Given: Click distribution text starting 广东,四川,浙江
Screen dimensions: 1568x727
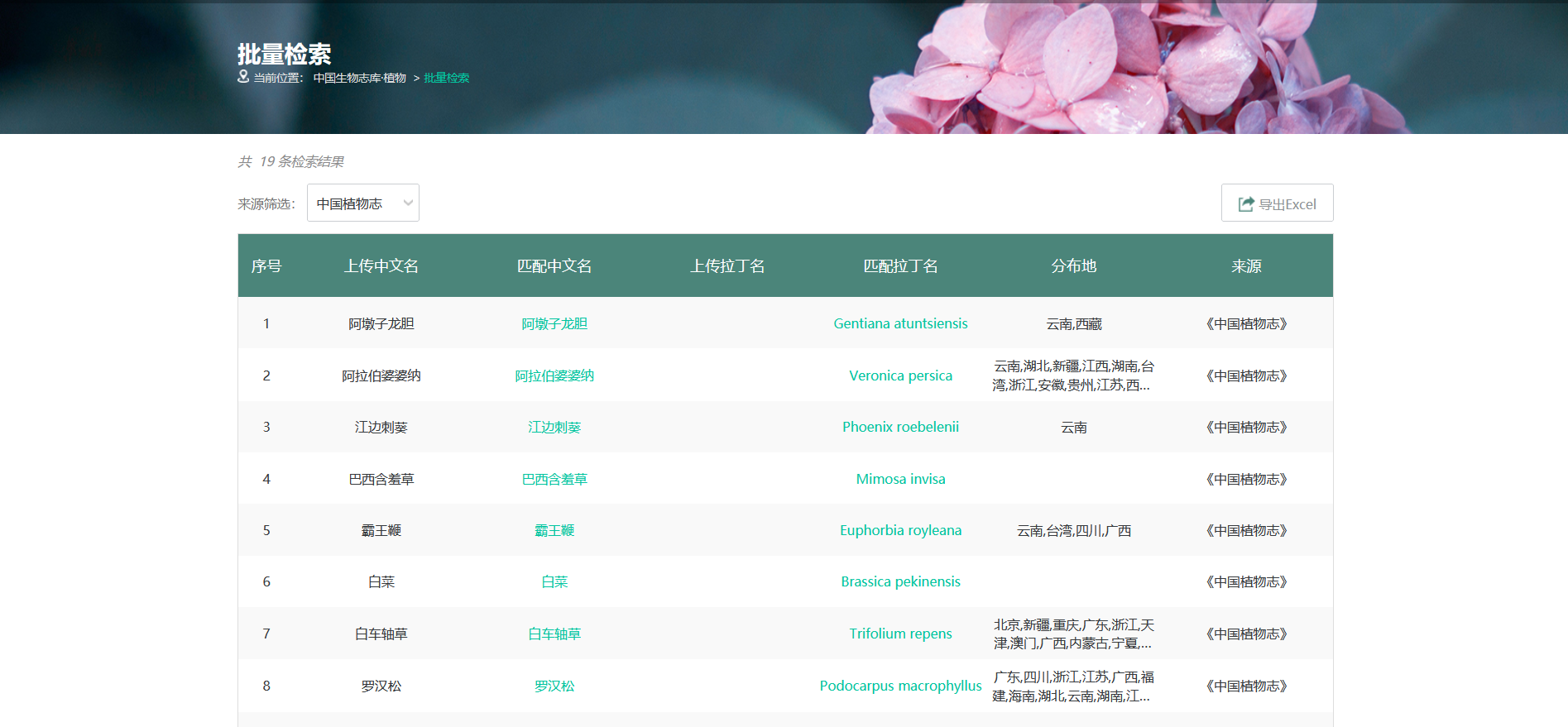Looking at the screenshot, I should (1072, 686).
